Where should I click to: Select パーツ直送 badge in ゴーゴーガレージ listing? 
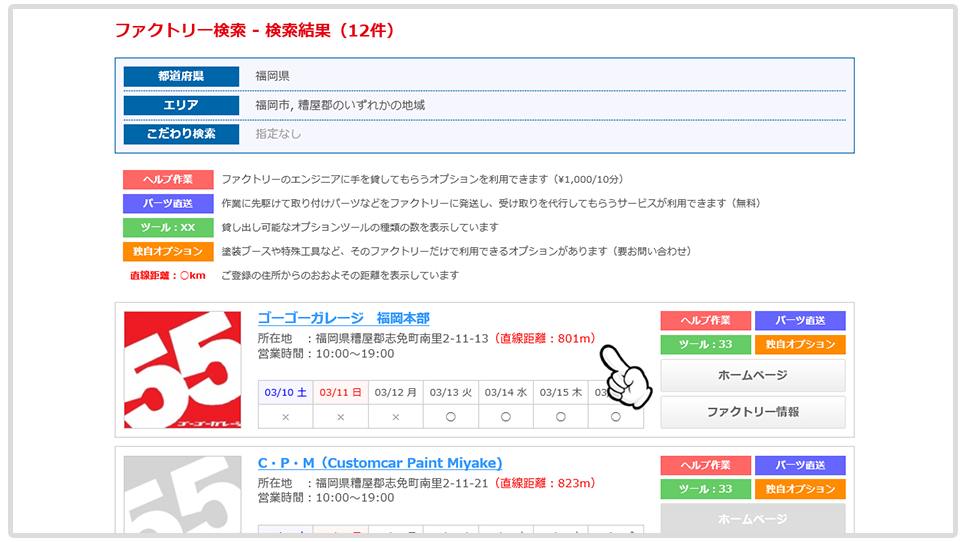point(799,320)
